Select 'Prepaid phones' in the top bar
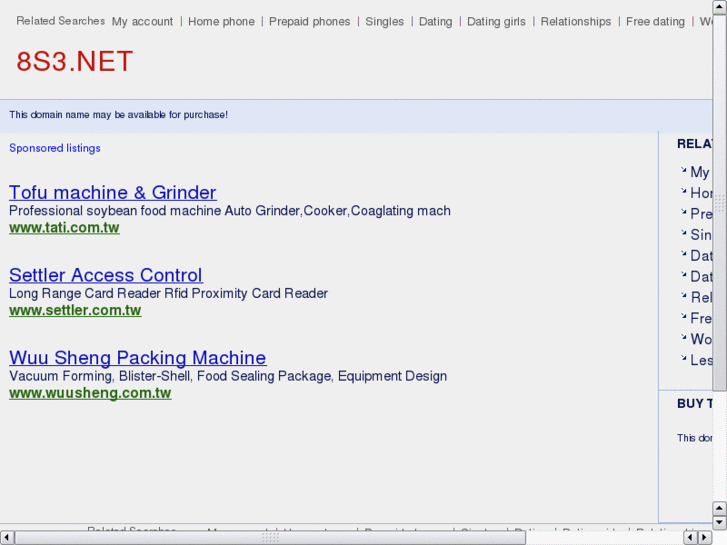This screenshot has width=727, height=545. pyautogui.click(x=310, y=22)
